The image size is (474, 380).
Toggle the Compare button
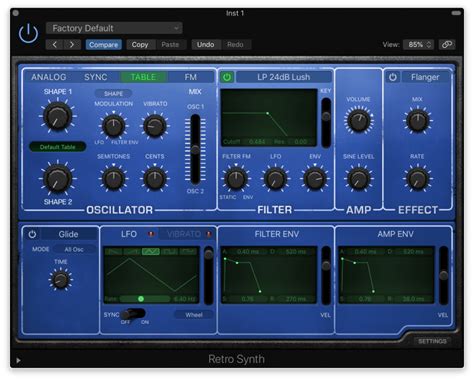(103, 44)
